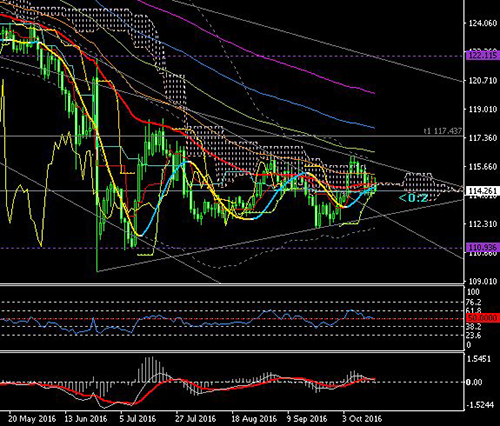Click the red 50.0000 RSI level label
This screenshot has width=500, height=426.
482,318
